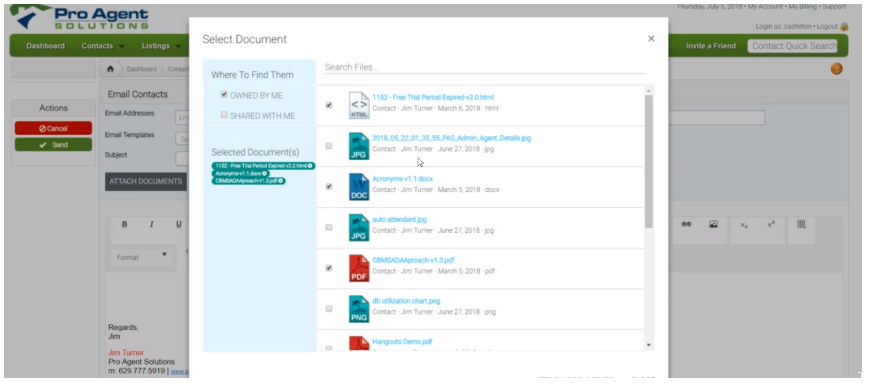
Task: Check the 2018_05_22 PAS_Admin_Agent_Details.jpg file
Action: coord(329,146)
